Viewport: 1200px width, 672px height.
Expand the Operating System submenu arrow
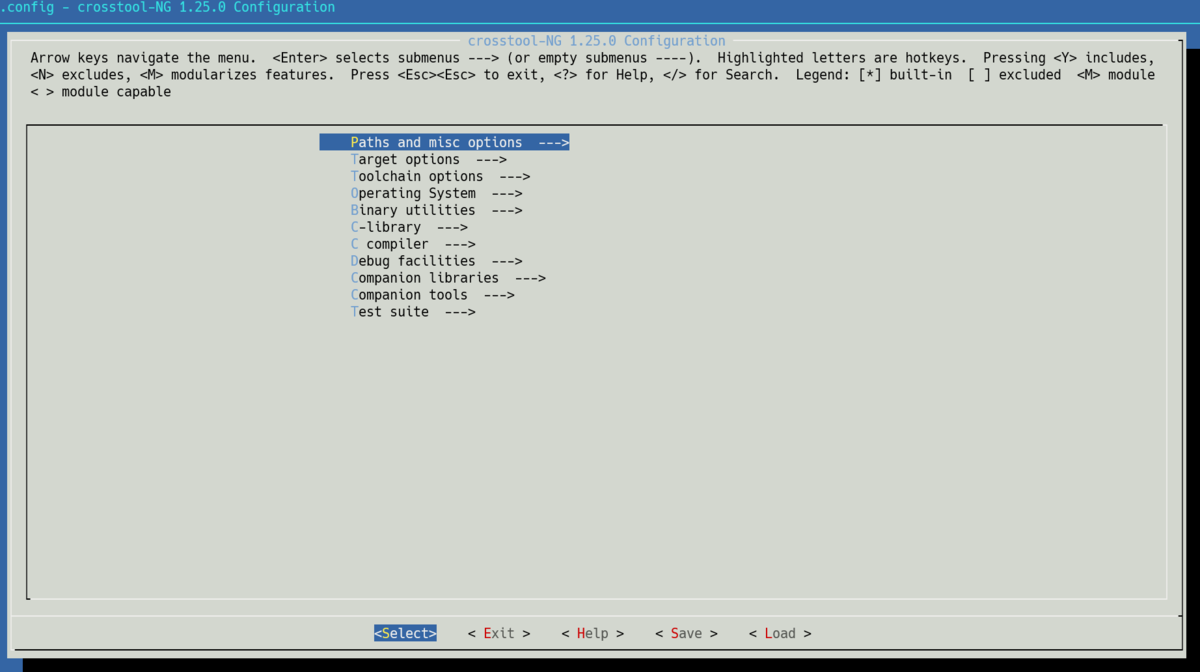click(507, 194)
